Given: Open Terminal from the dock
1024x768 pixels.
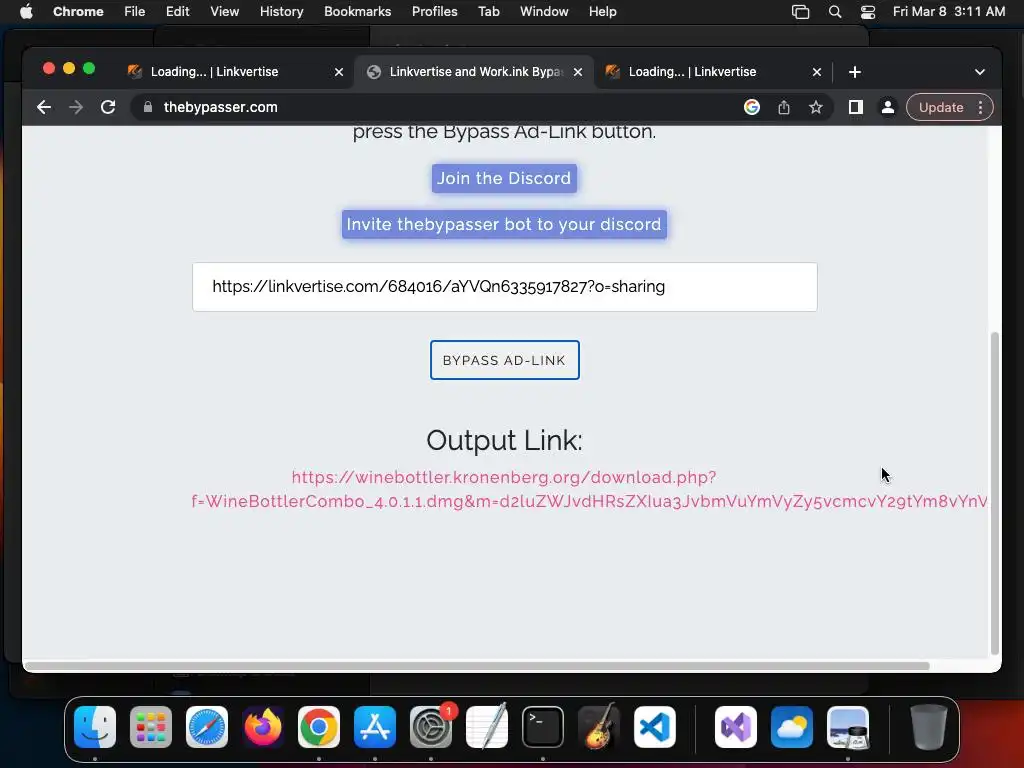Looking at the screenshot, I should pyautogui.click(x=543, y=727).
